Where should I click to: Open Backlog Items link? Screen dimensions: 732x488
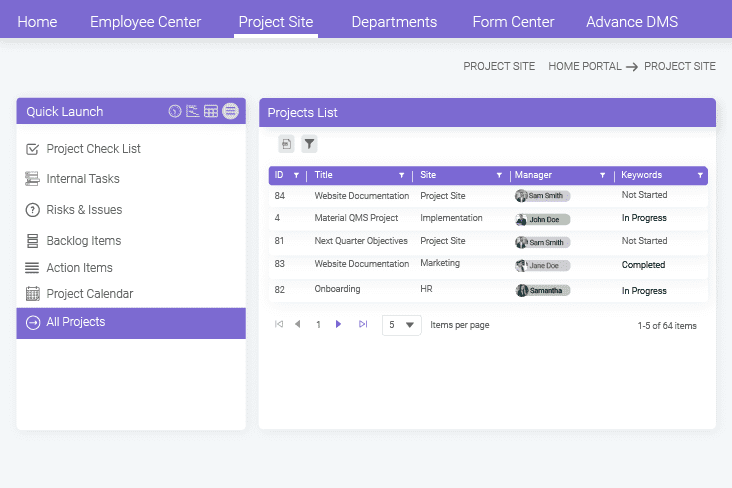84,241
